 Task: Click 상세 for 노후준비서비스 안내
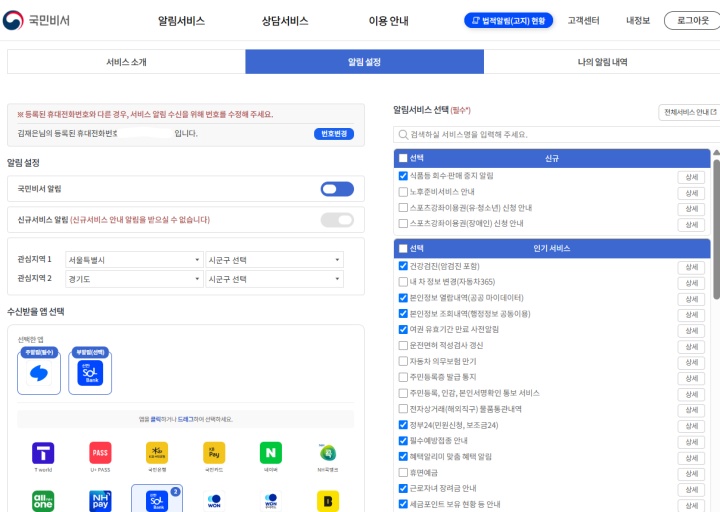[x=691, y=193]
